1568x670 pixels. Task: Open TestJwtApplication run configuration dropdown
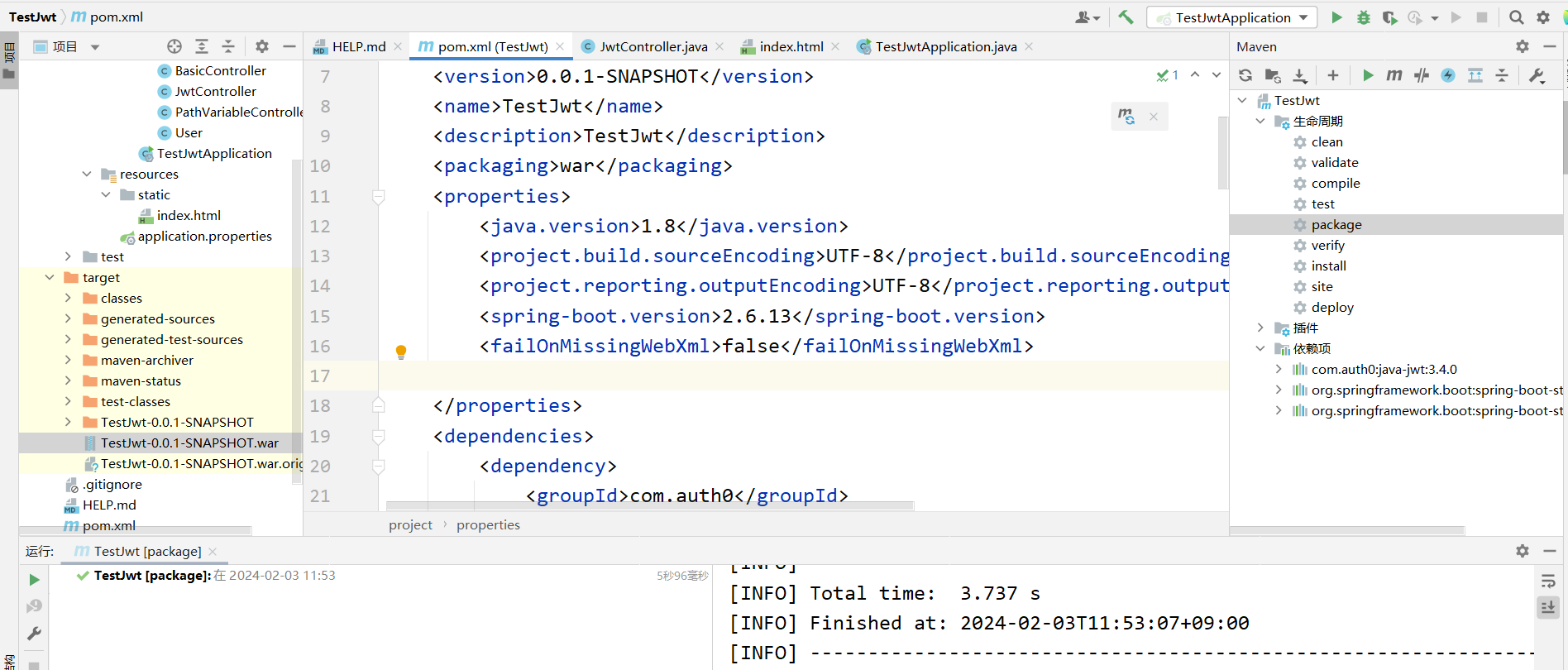click(1232, 17)
